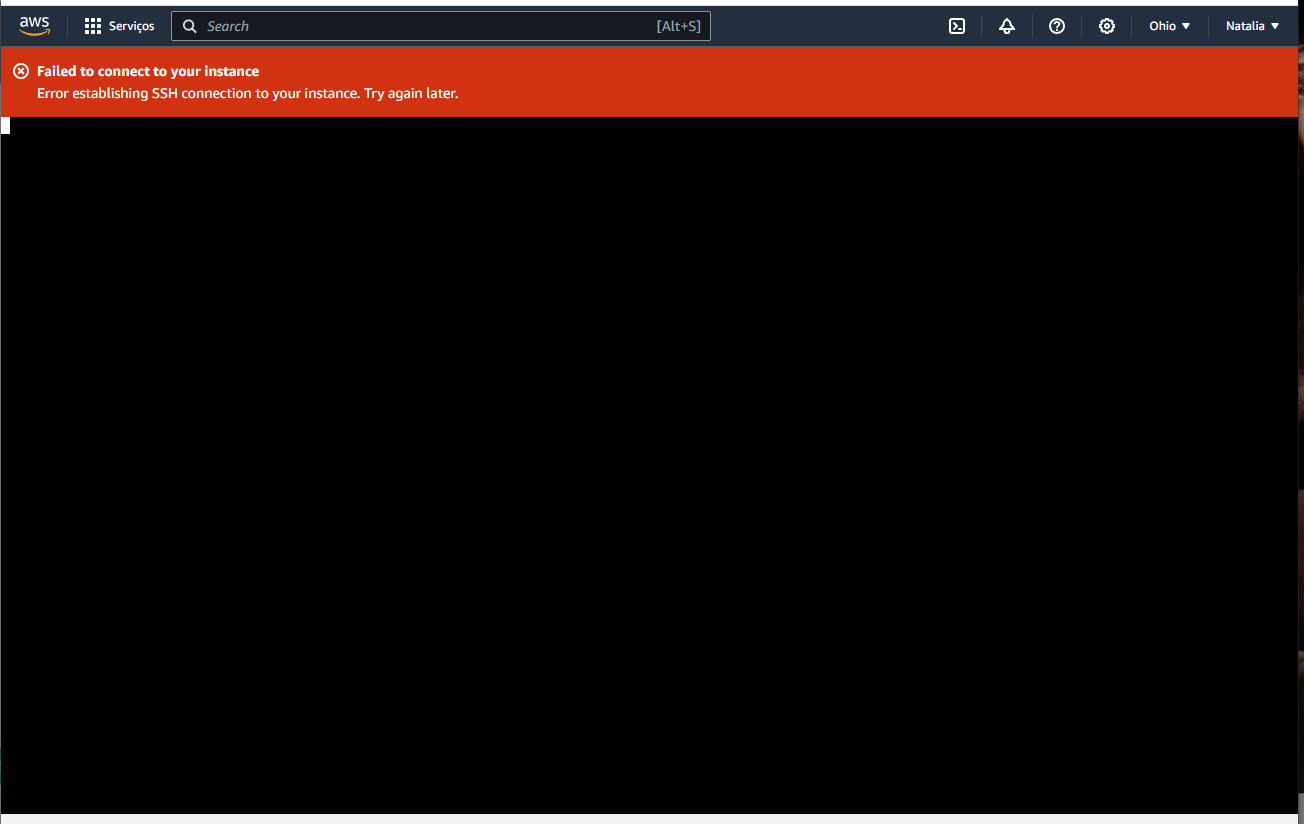Open the help question mark menu
Screen dimensions: 1304x824
point(1057,26)
